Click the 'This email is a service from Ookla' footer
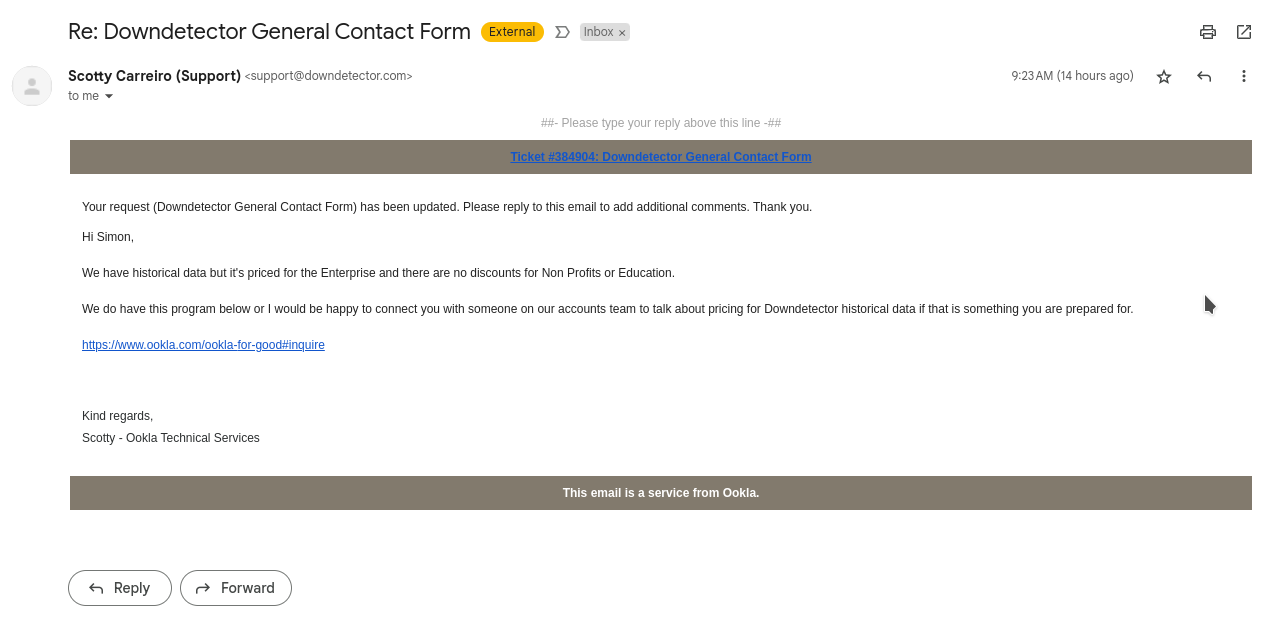Viewport: 1267px width, 637px height. point(661,493)
